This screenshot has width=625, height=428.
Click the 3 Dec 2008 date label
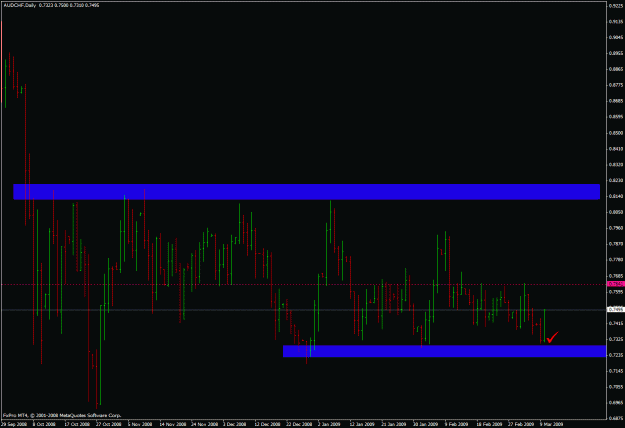[234, 424]
